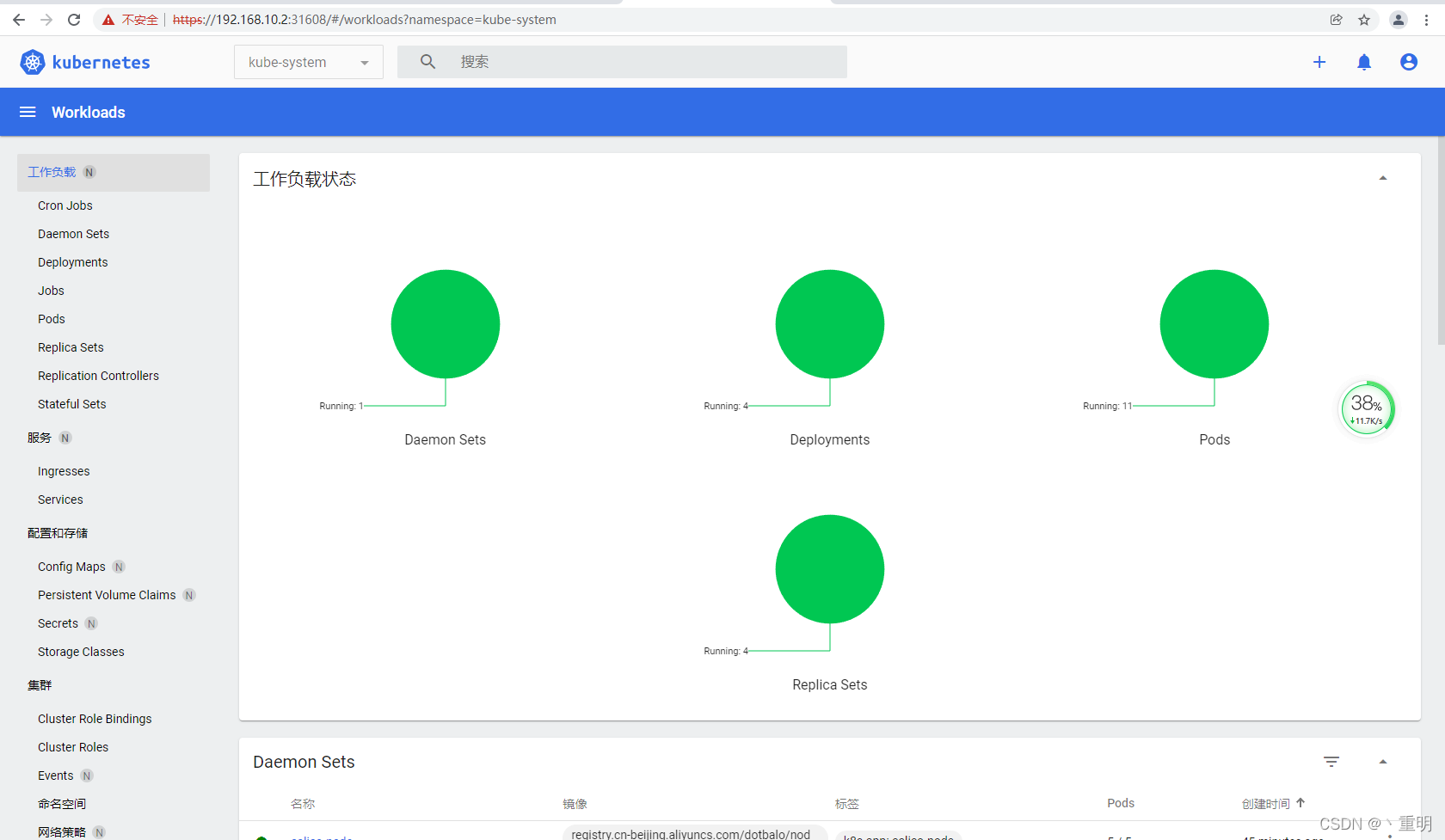The height and width of the screenshot is (840, 1445).
Task: Open Services in the sidebar
Action: coord(60,500)
